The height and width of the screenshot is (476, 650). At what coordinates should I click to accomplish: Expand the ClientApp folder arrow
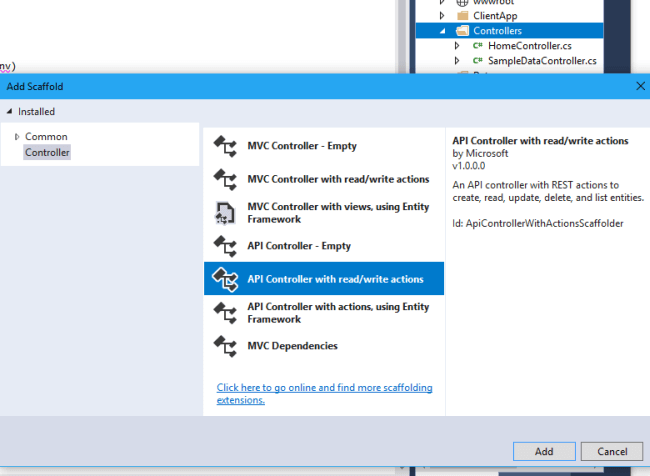(442, 16)
